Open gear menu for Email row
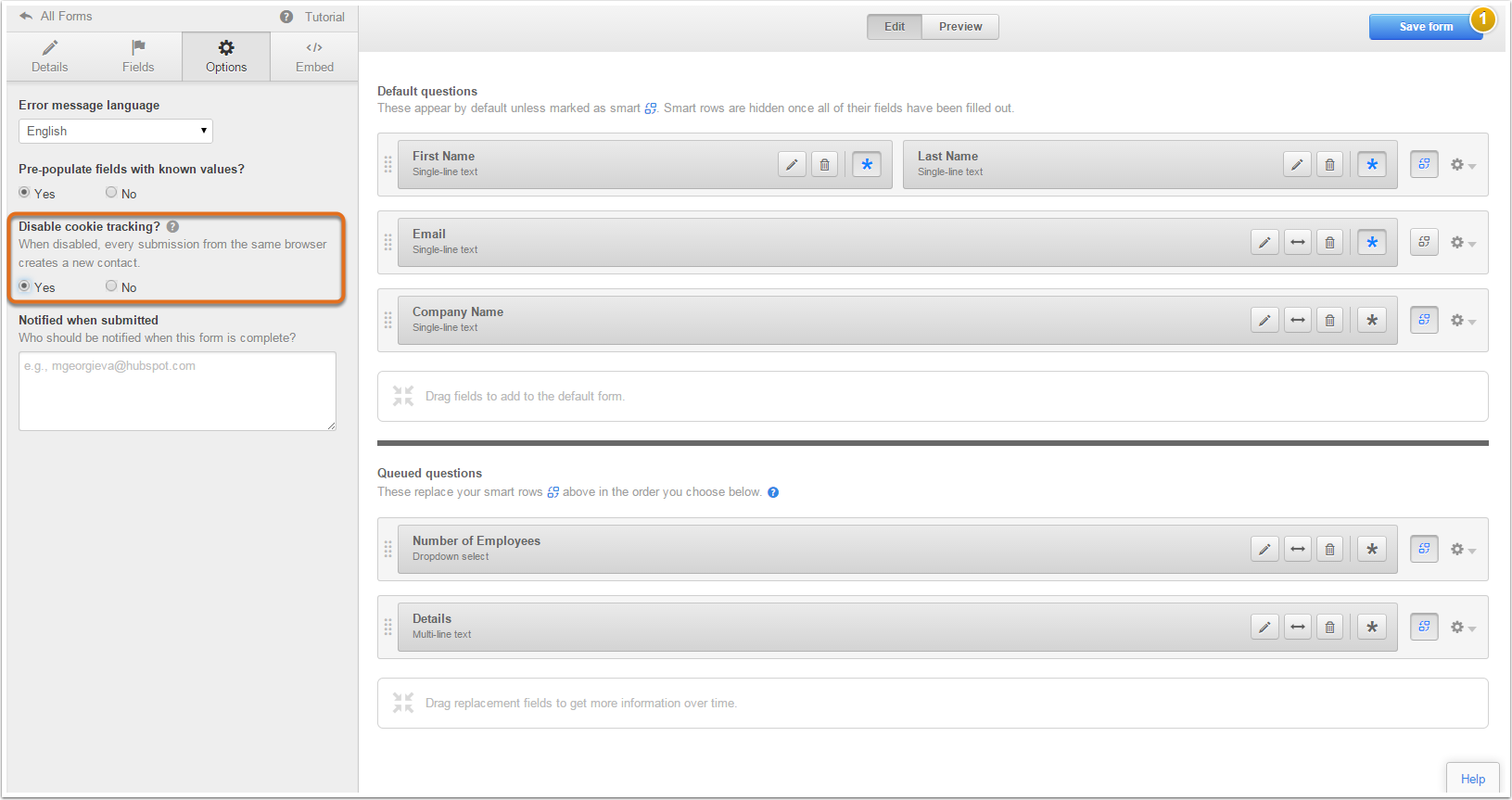This screenshot has width=1512, height=800. [x=1463, y=243]
